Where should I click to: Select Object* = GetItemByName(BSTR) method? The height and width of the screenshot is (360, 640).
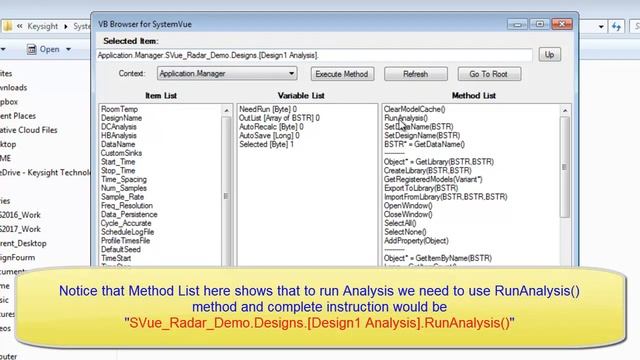(438, 258)
